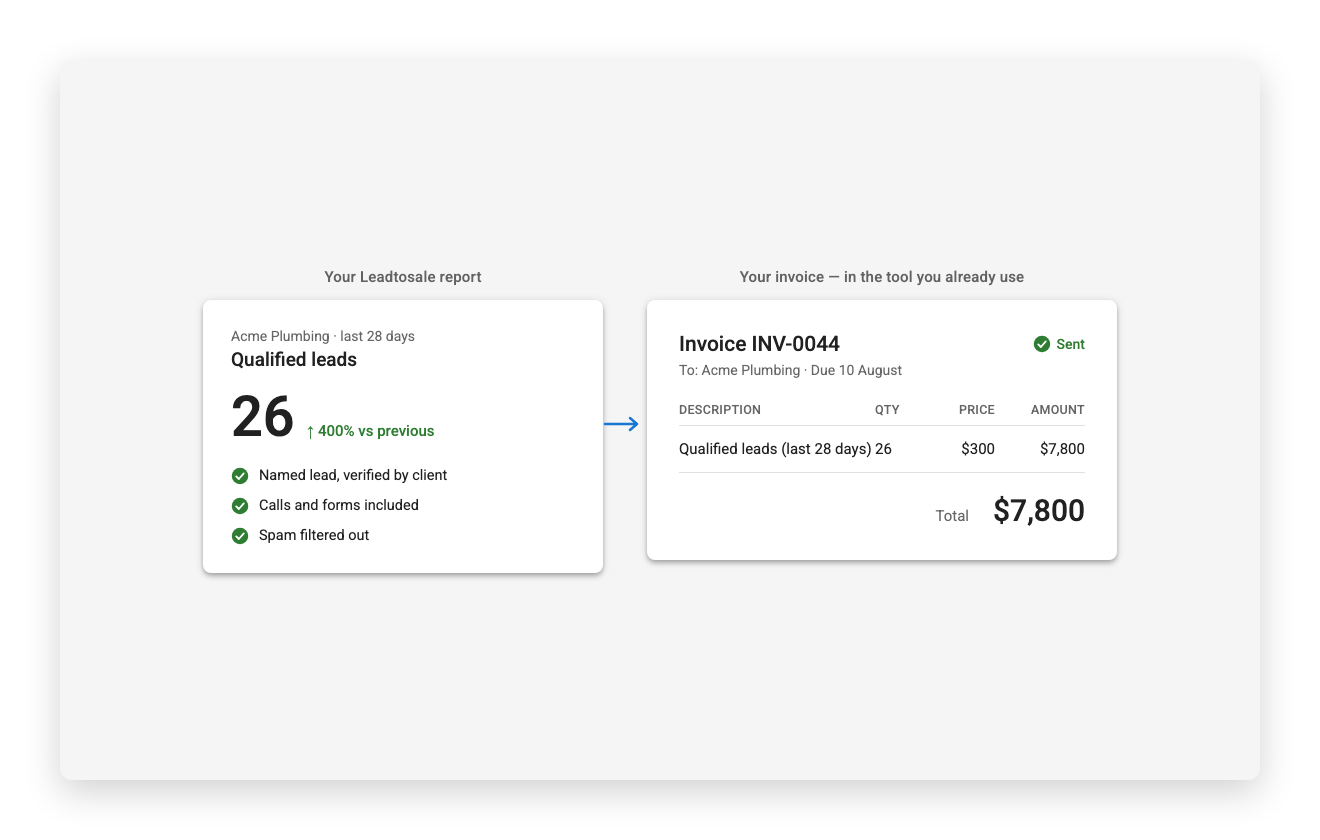The width and height of the screenshot is (1320, 840).
Task: Click the 'Qualified leads' heading
Action: coord(294,360)
